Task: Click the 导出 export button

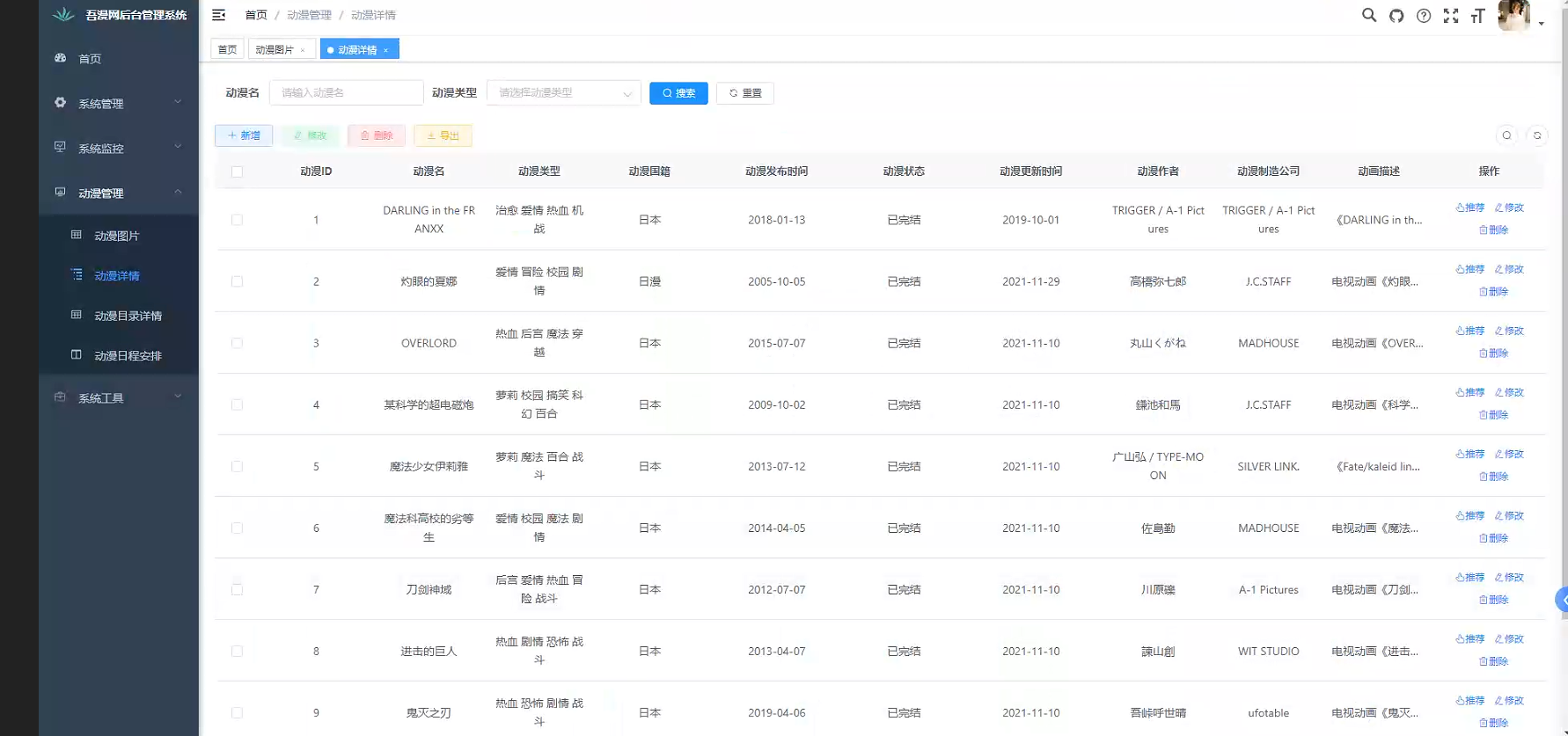Action: coord(443,135)
